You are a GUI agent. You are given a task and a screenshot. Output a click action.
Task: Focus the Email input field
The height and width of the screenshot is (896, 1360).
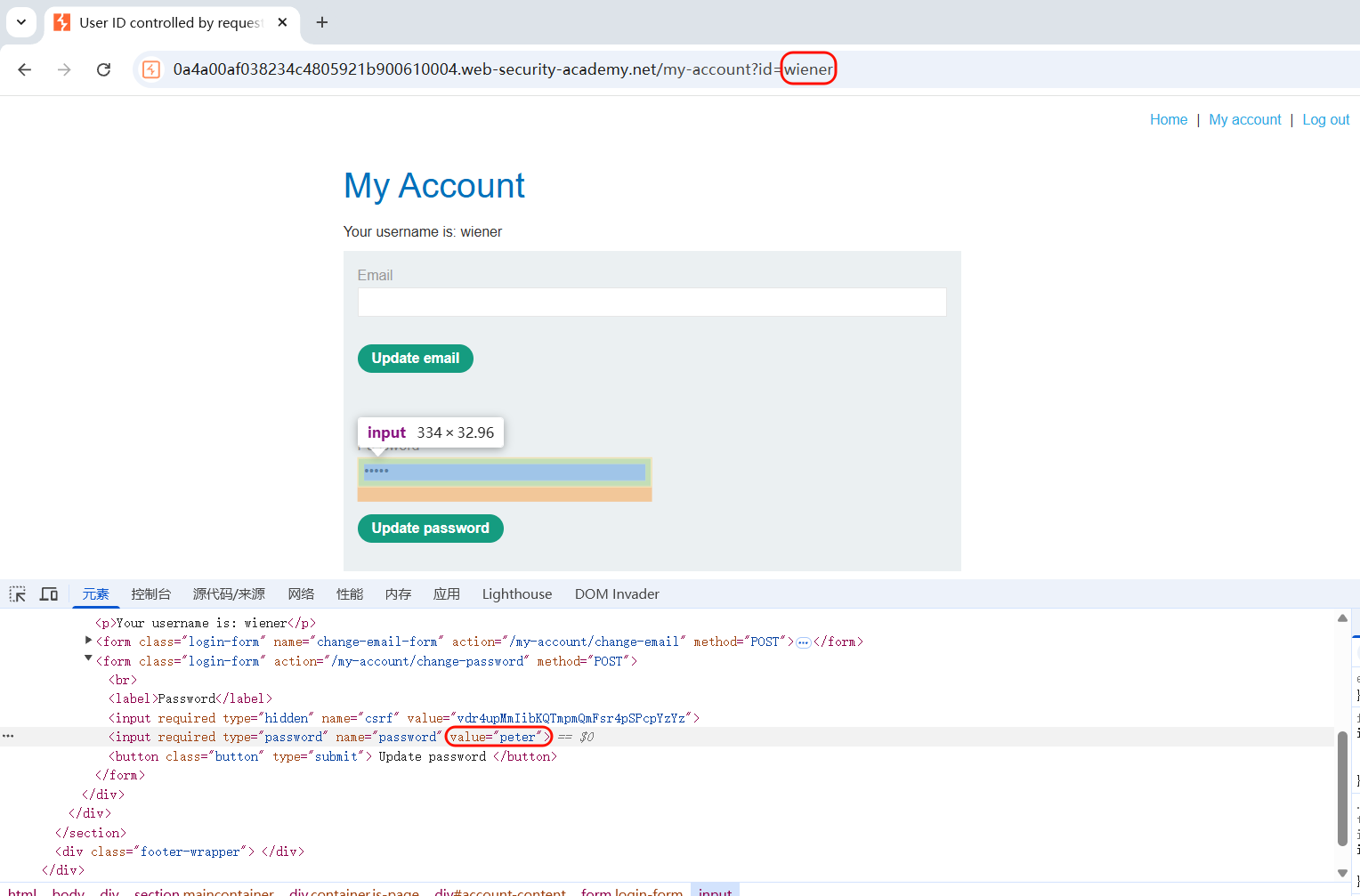coord(652,302)
